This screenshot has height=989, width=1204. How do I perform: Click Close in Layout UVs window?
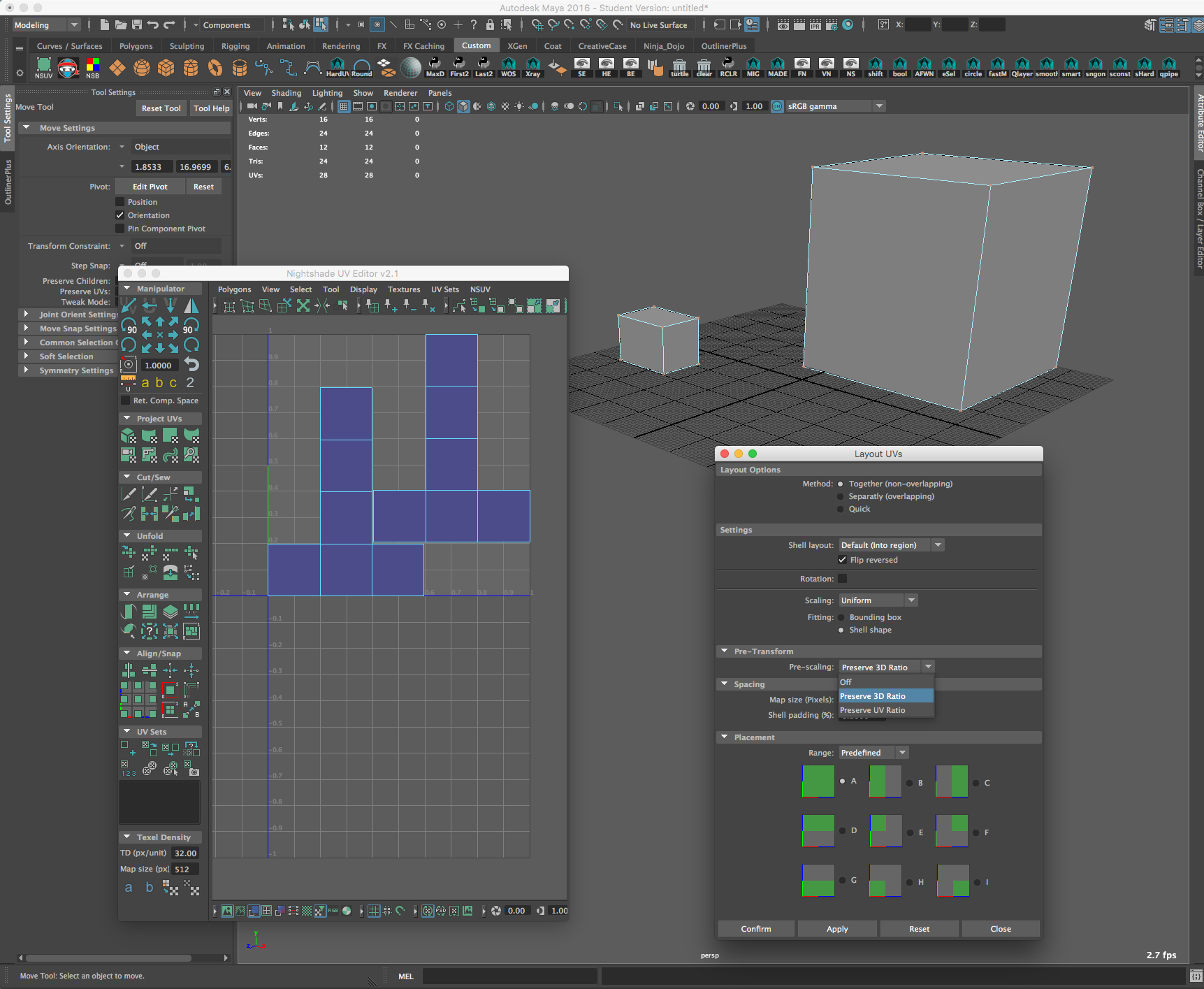[x=1001, y=929]
